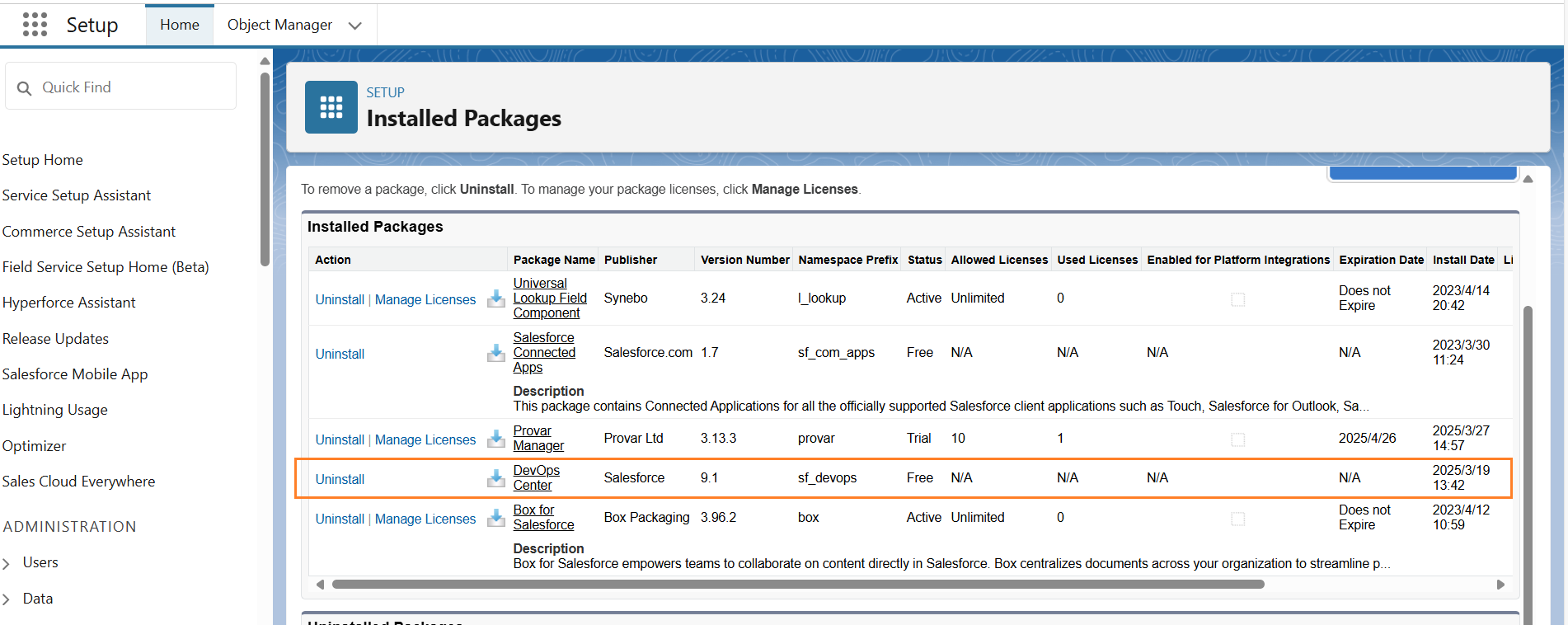Open the DevOps Center package link

537,477
